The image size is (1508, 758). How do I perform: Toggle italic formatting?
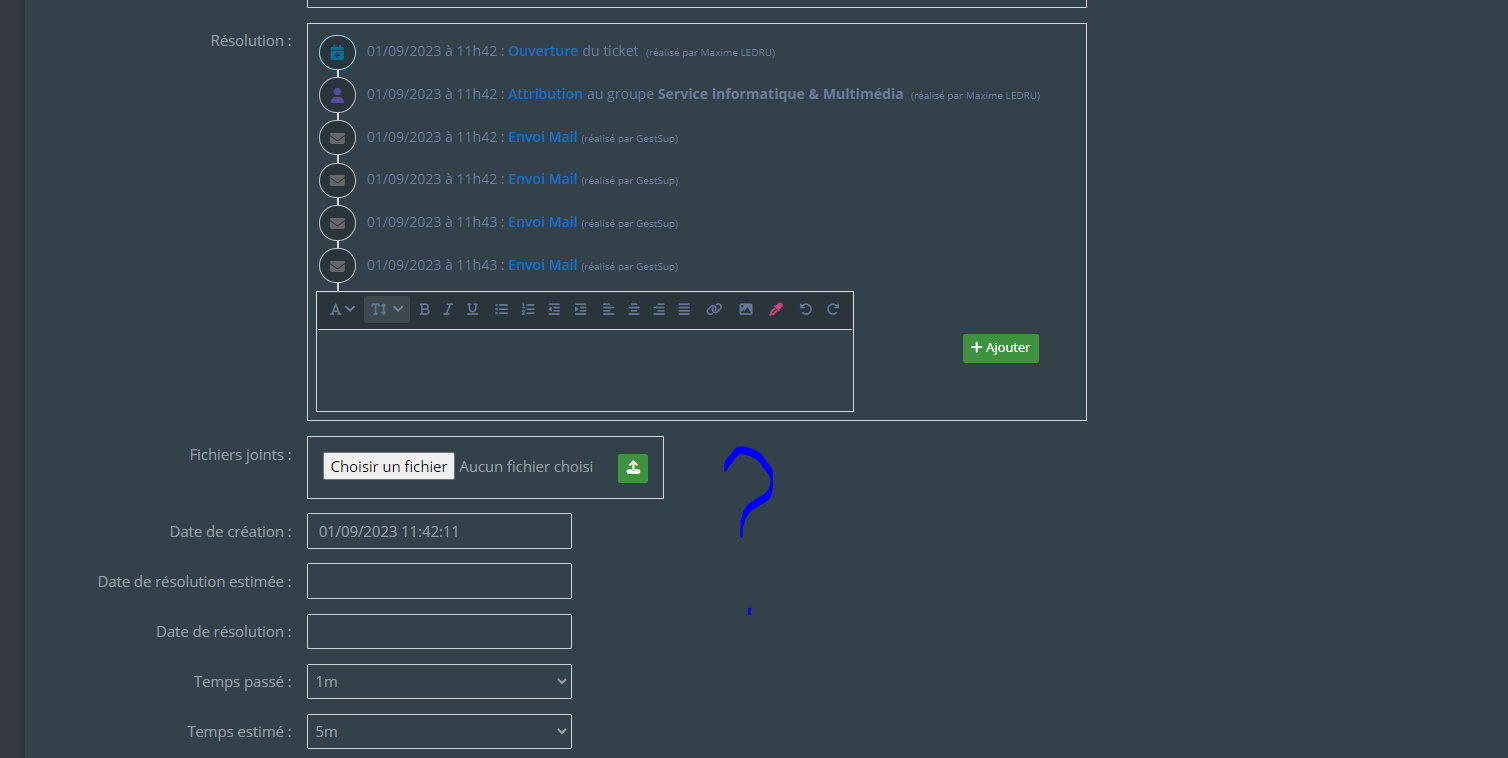coord(448,310)
